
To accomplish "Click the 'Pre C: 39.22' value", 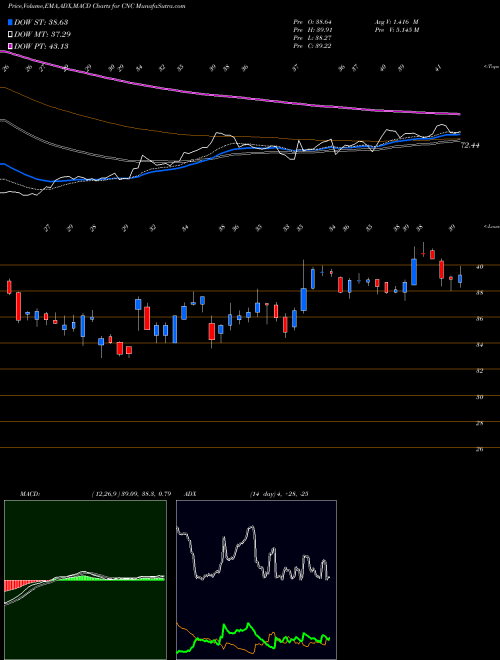I will (312, 46).
